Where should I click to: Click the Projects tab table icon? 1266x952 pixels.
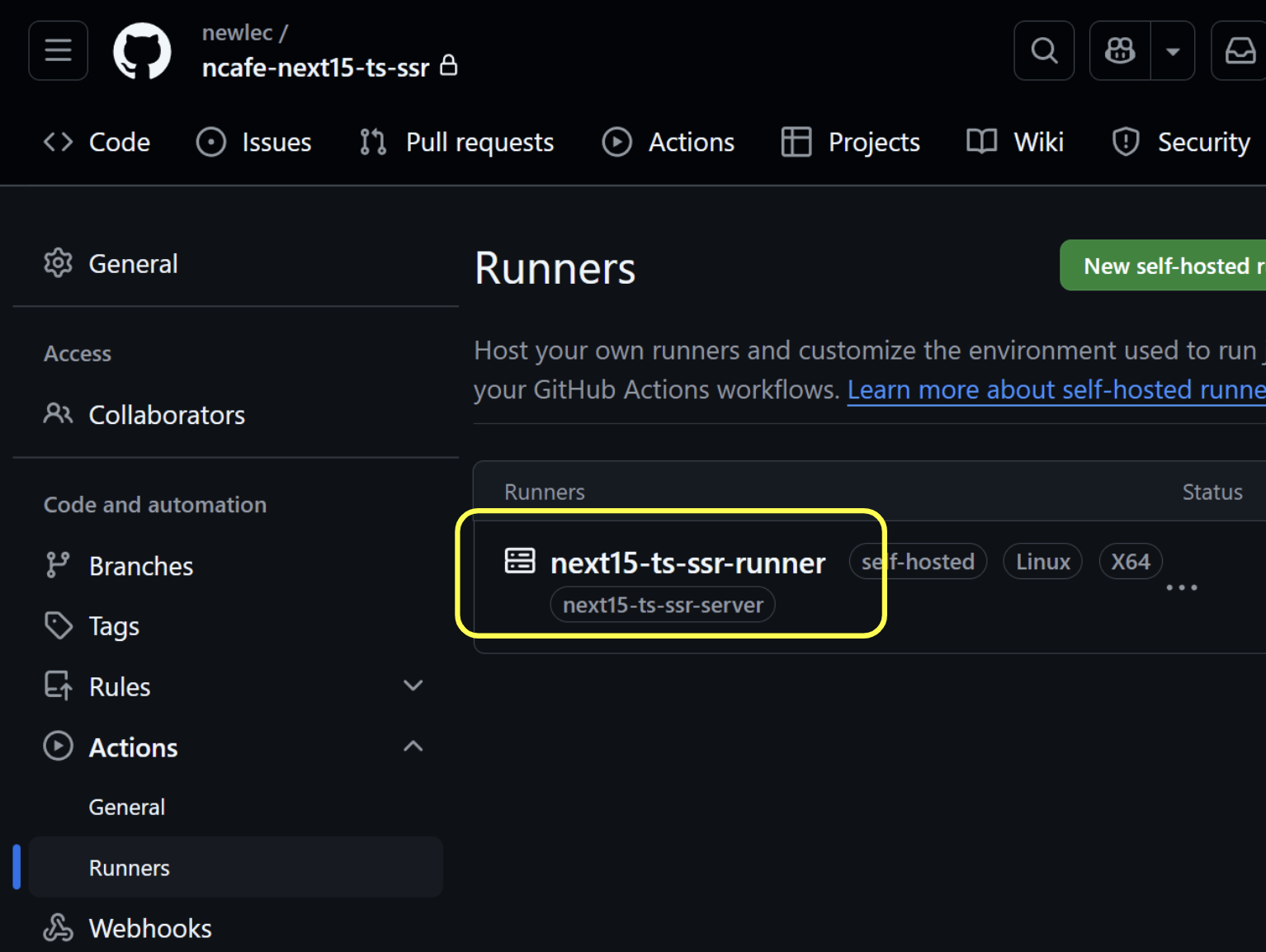coord(796,142)
